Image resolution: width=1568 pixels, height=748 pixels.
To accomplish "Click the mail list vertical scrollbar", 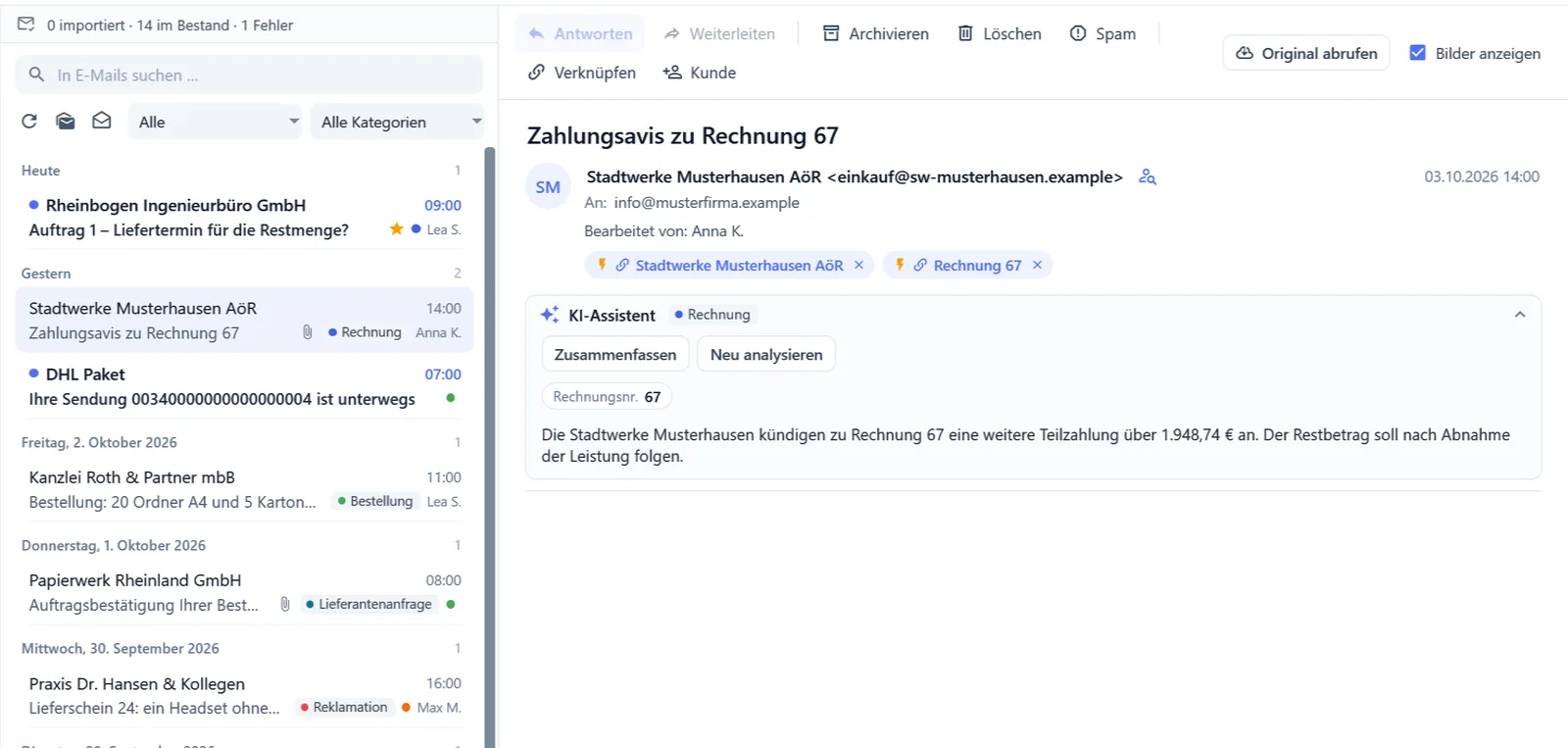I will click(490, 447).
